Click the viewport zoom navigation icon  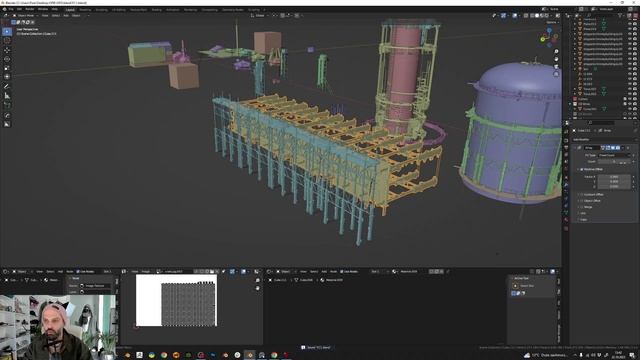[x=556, y=51]
